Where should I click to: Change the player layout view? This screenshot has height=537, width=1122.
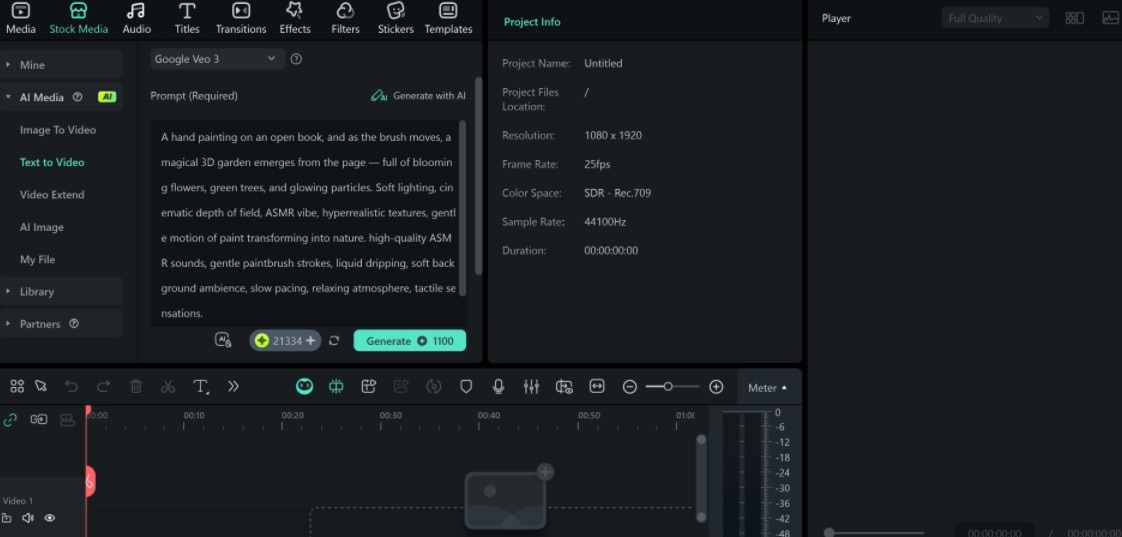[x=1074, y=18]
